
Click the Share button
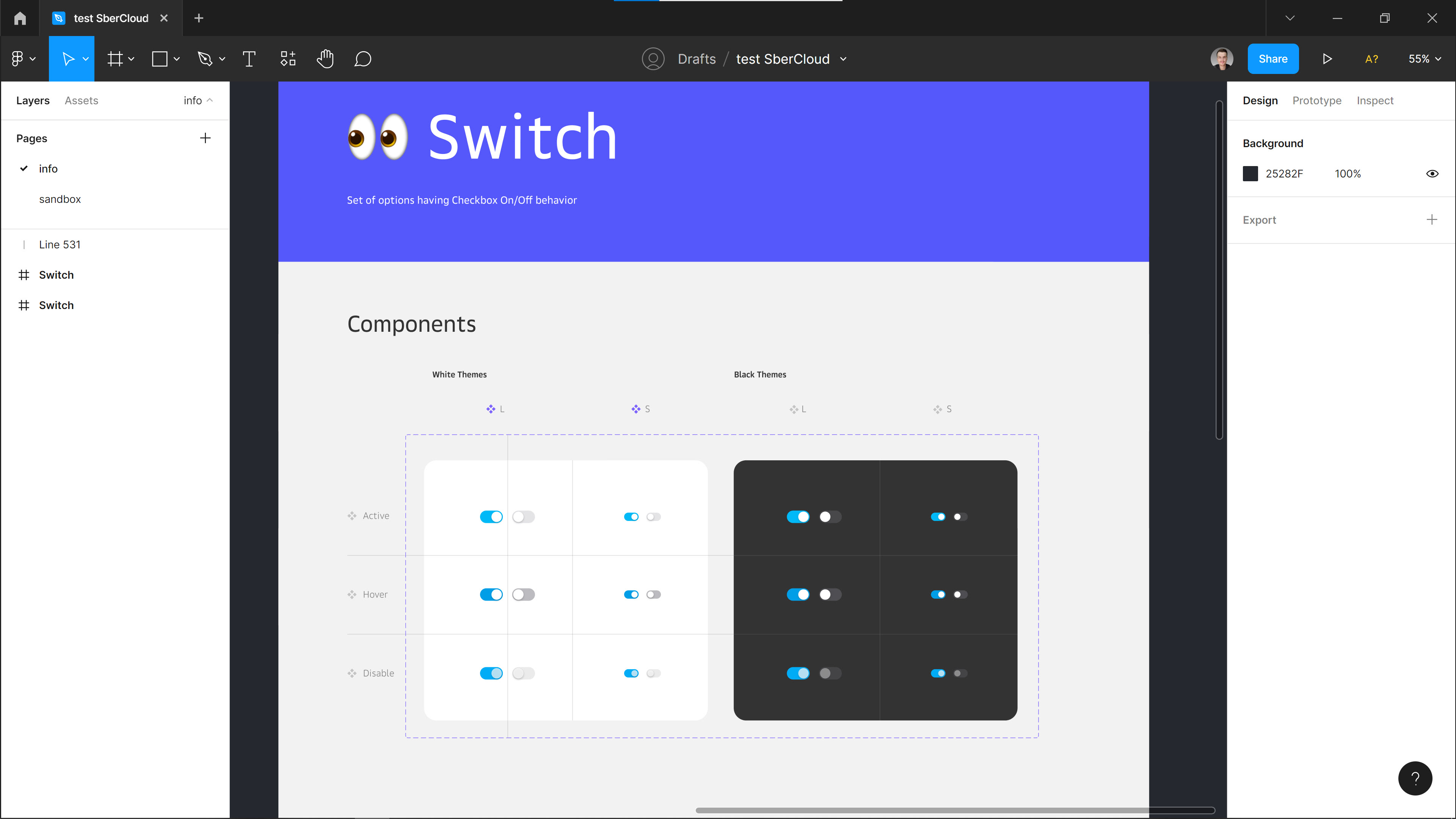tap(1272, 59)
